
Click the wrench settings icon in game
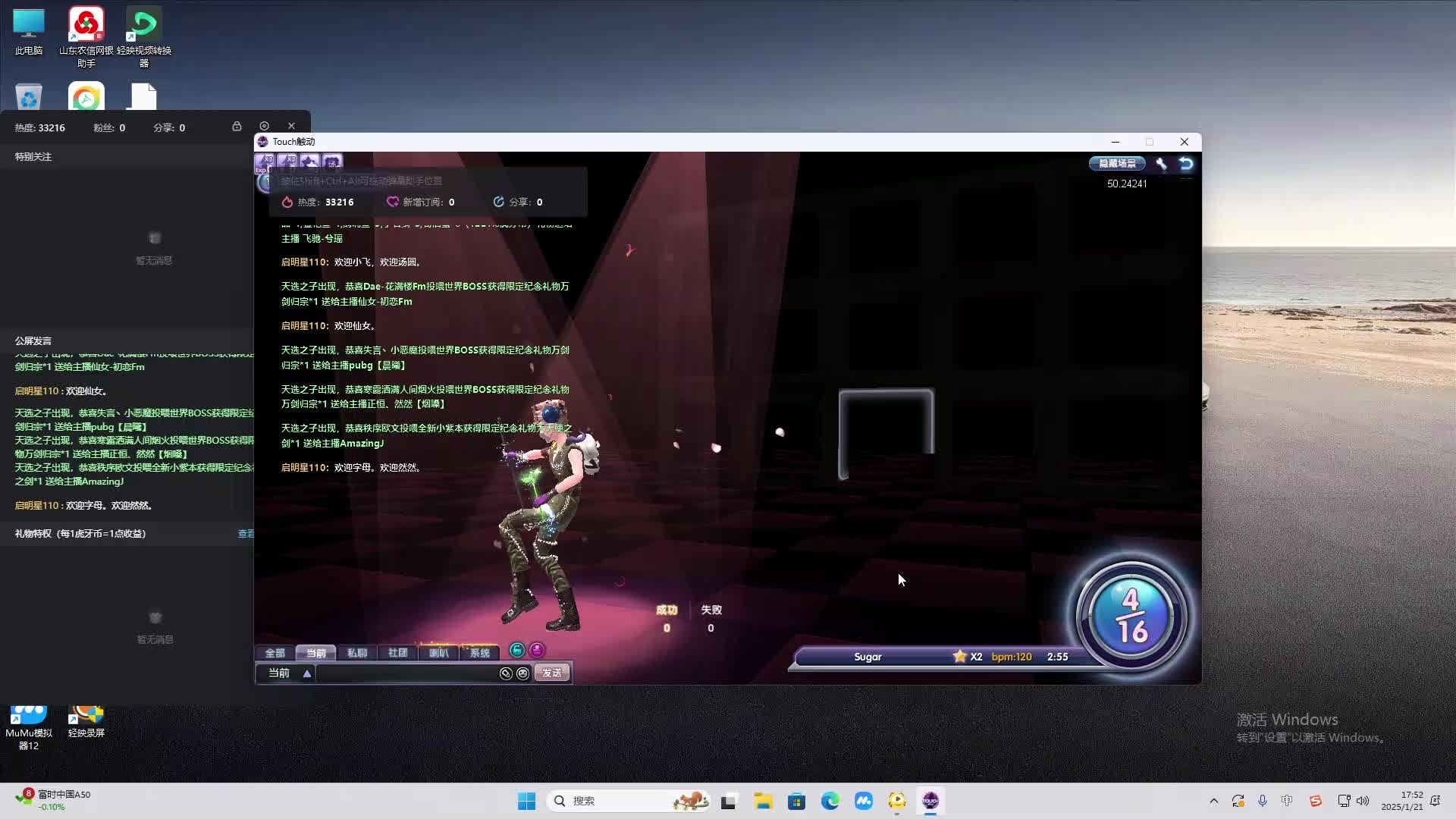tap(1161, 164)
